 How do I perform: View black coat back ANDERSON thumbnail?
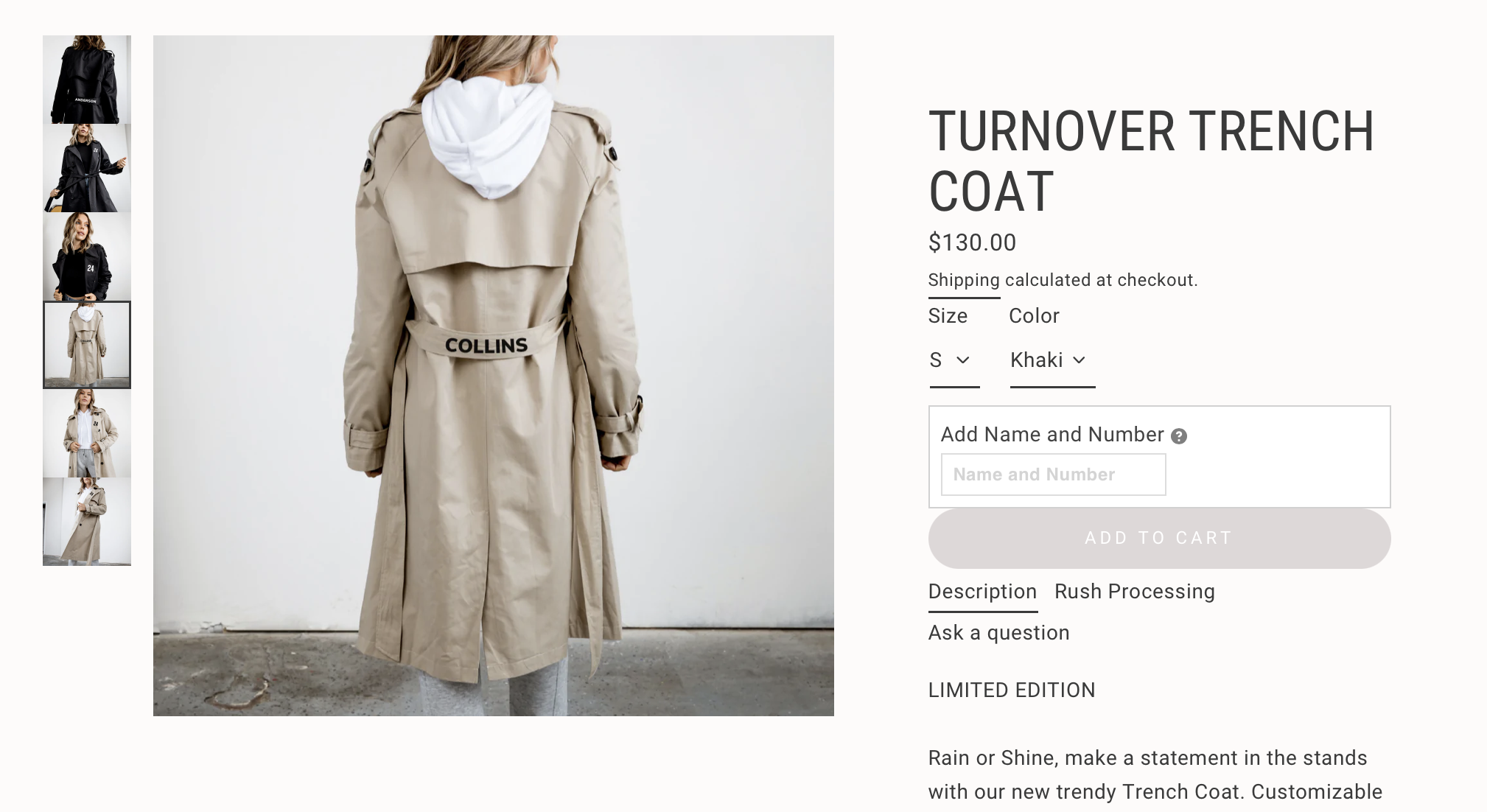pyautogui.click(x=87, y=80)
